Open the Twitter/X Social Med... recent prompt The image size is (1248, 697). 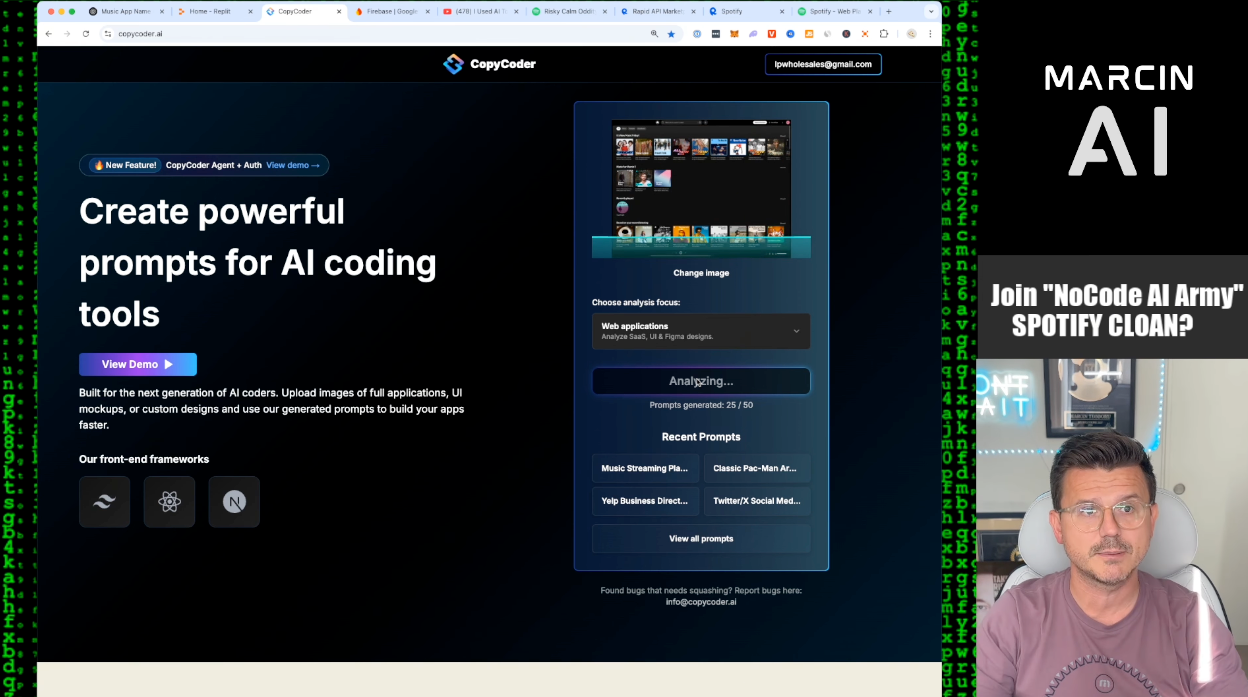(x=757, y=501)
